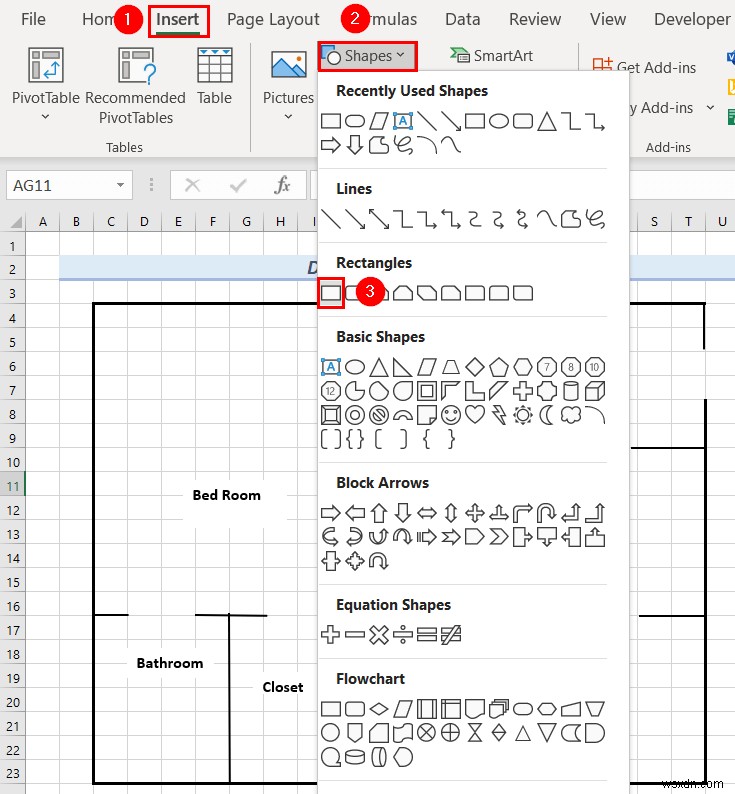Screen dimensions: 735x794
Task: Select the Right Arrow block arrow
Action: [x=331, y=513]
